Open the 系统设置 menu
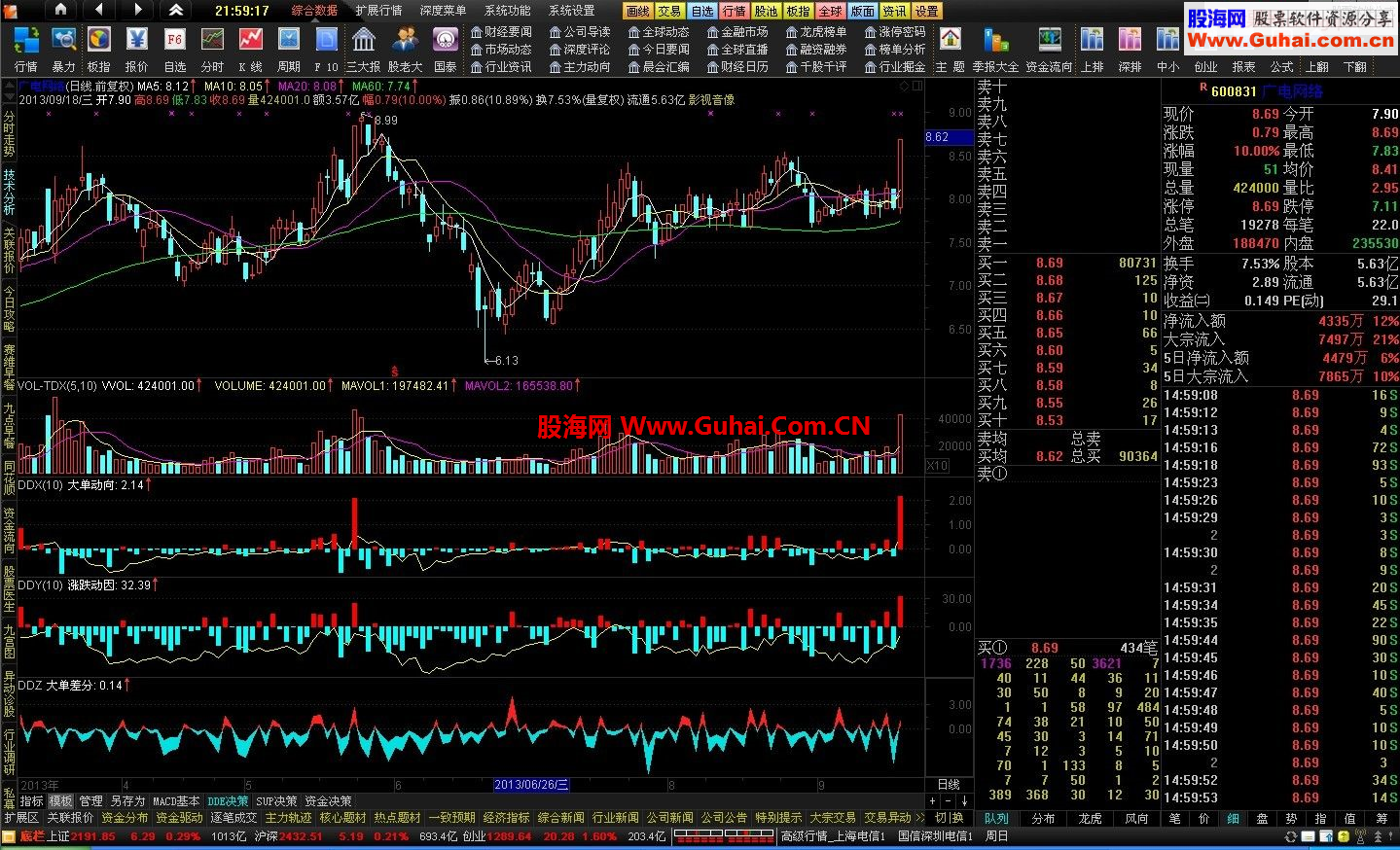Viewport: 1400px width, 850px height. [x=572, y=11]
